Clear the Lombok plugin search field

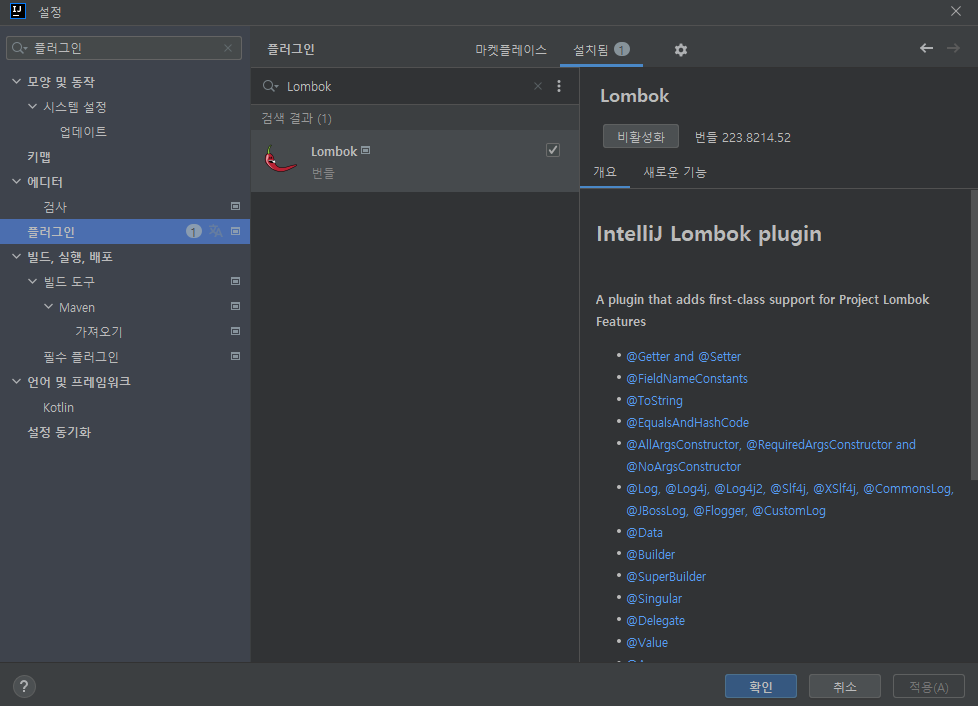coord(538,86)
